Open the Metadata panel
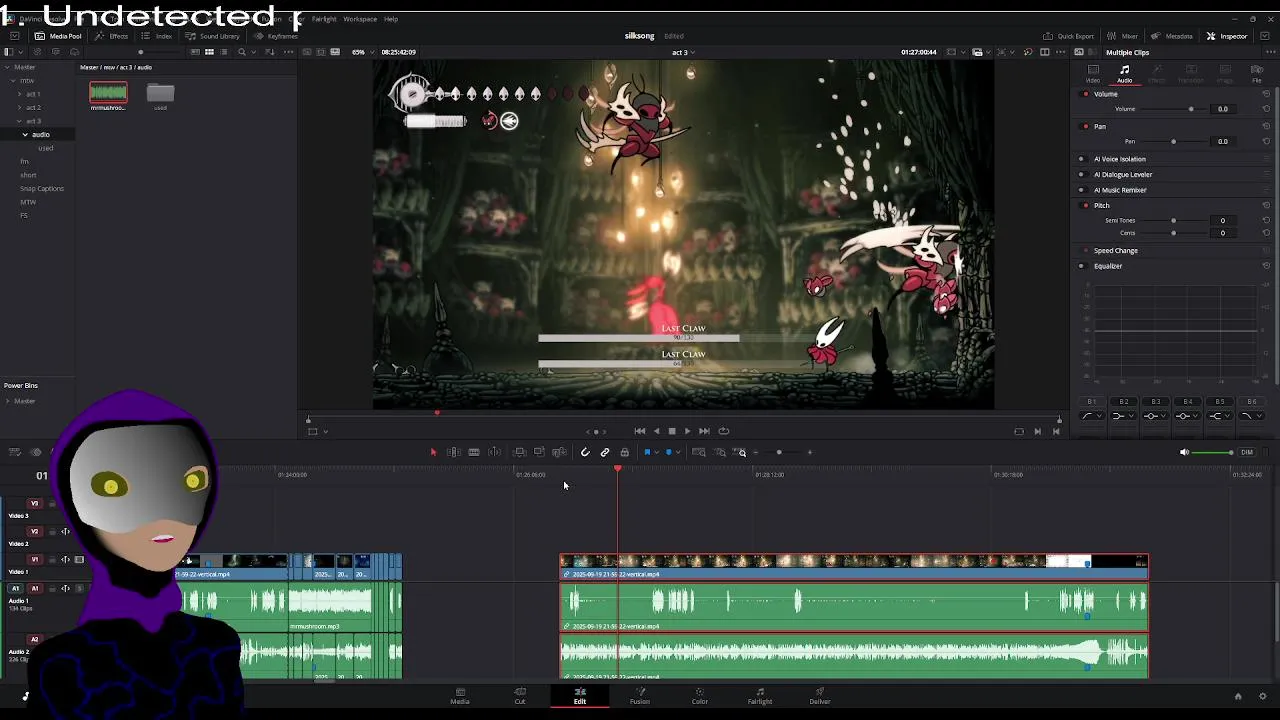 [1172, 36]
